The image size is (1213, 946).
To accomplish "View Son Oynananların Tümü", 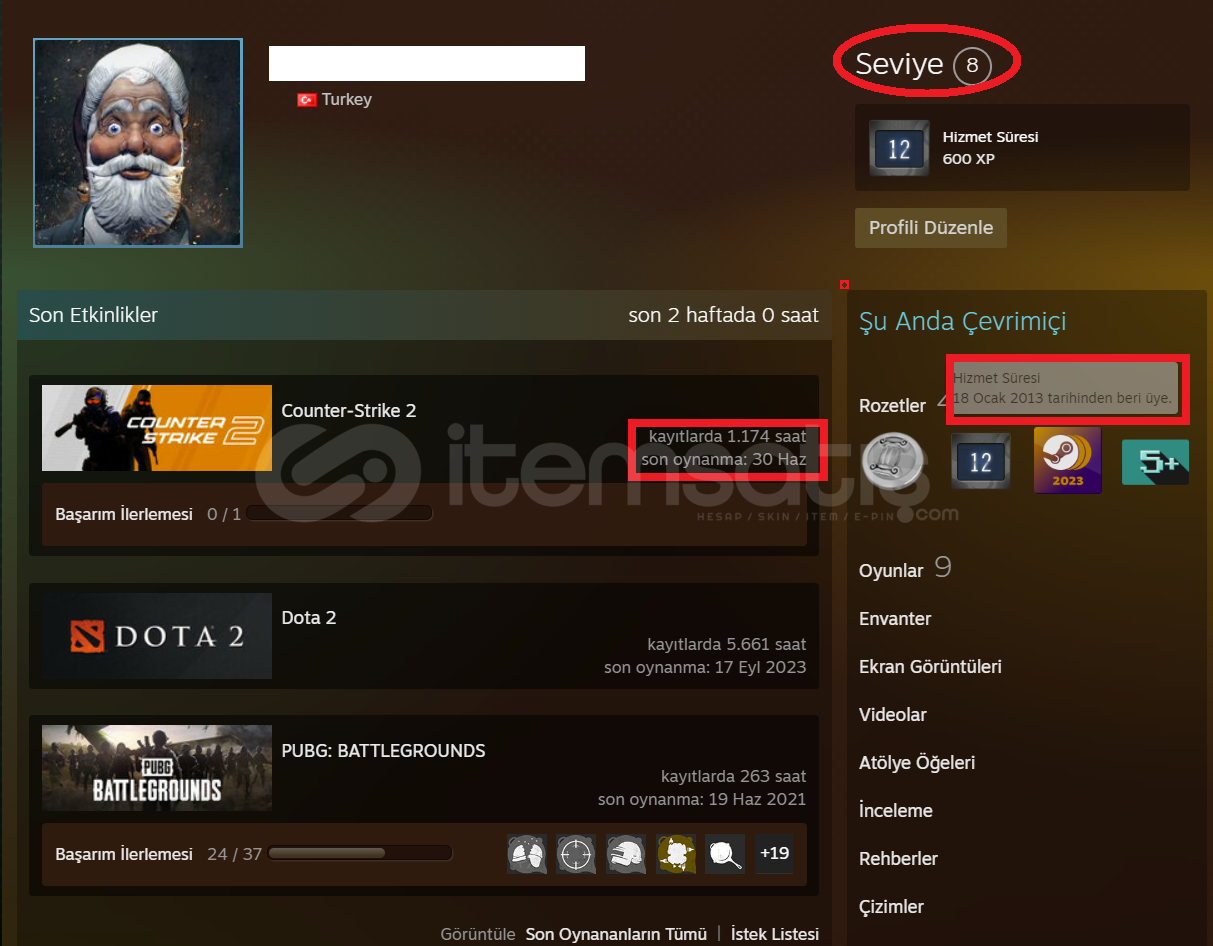I will pyautogui.click(x=616, y=934).
